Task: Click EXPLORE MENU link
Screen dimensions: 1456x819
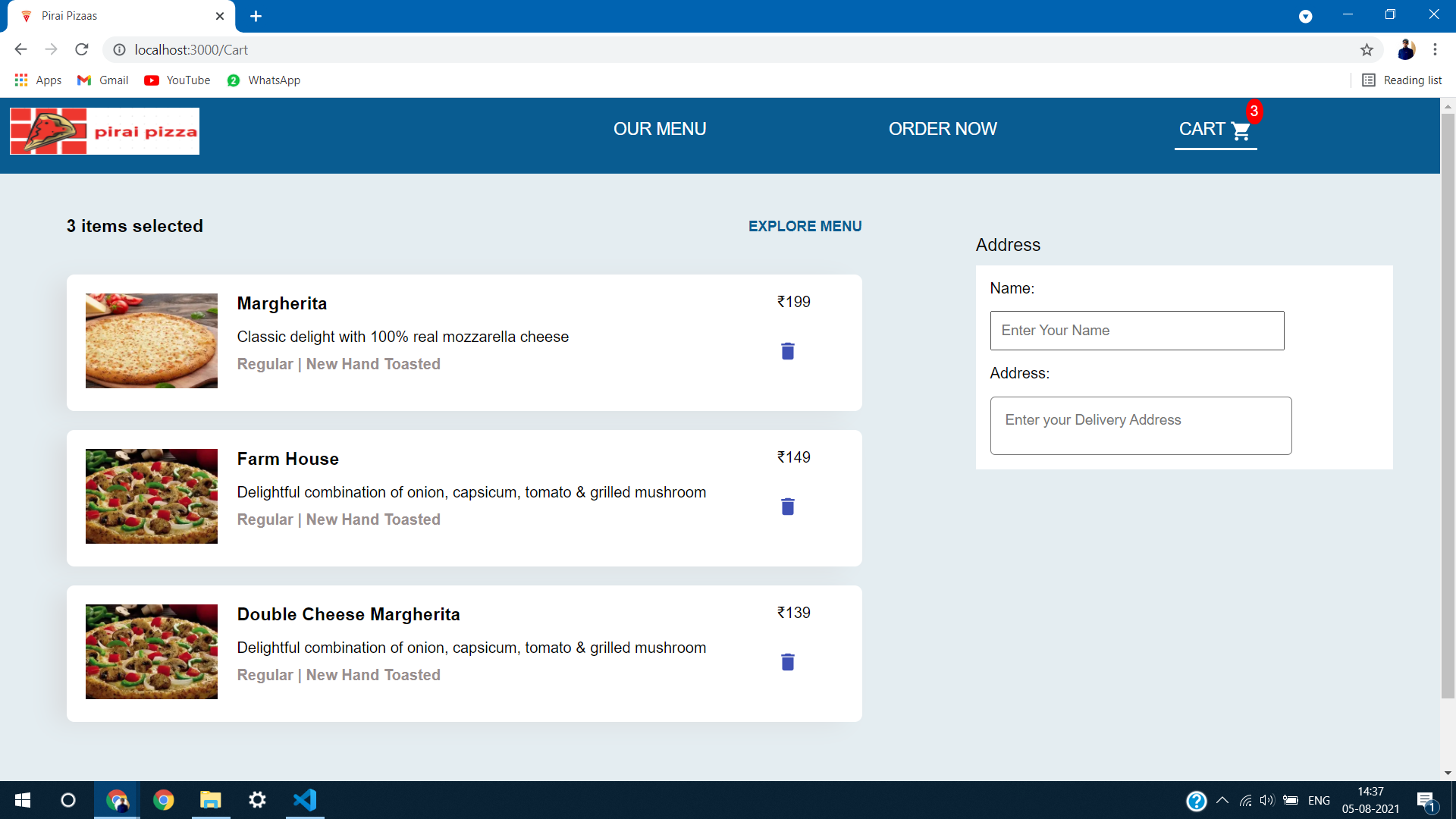Action: [x=805, y=226]
